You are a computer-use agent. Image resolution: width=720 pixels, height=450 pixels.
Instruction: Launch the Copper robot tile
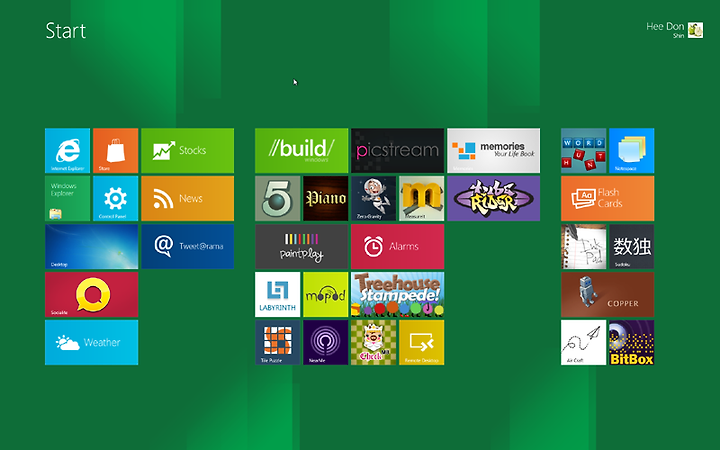pos(608,294)
